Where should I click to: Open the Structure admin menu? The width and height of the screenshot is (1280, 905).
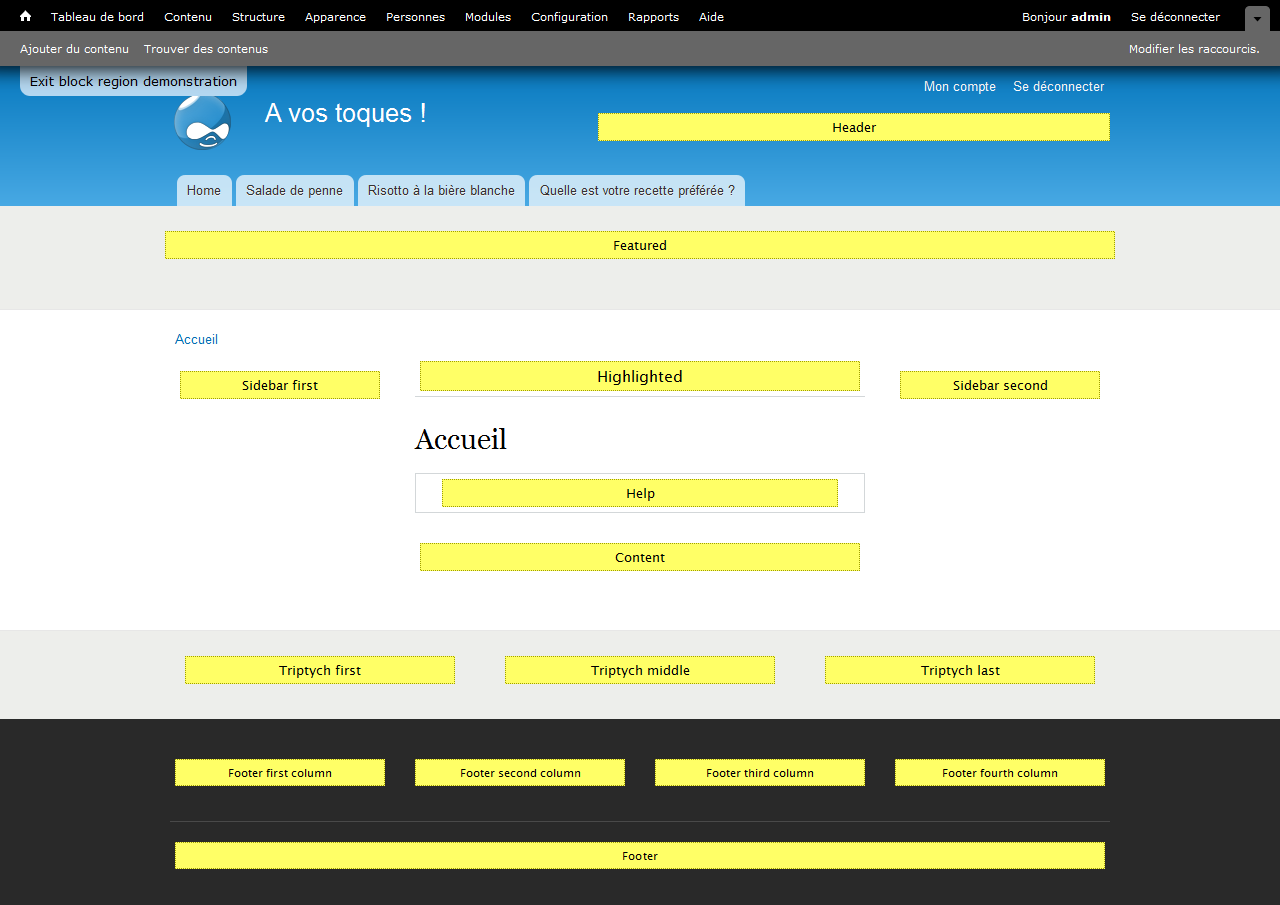(258, 17)
